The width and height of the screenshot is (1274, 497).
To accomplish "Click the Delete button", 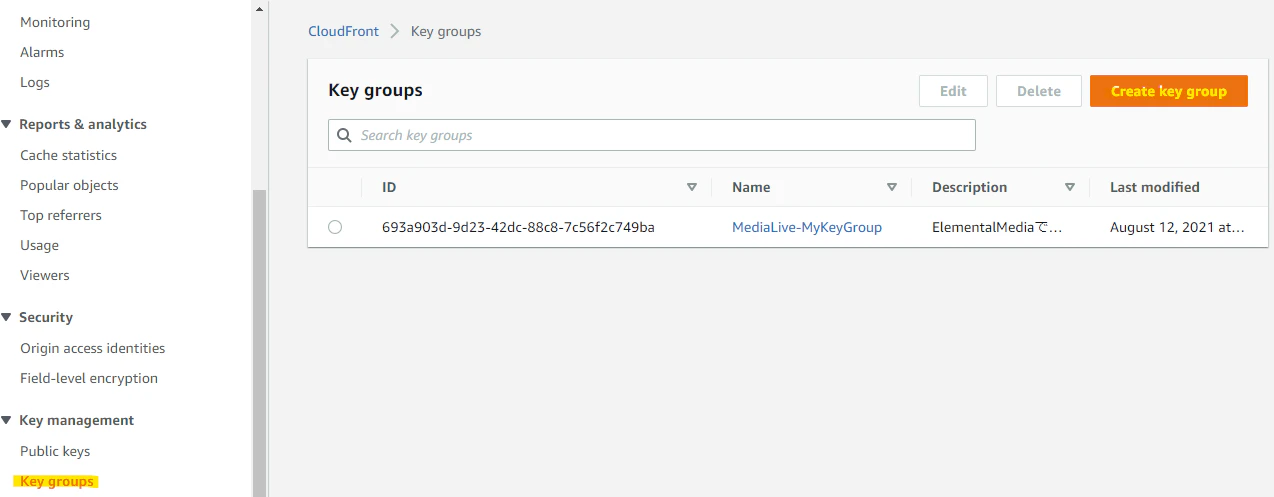I will [x=1039, y=91].
